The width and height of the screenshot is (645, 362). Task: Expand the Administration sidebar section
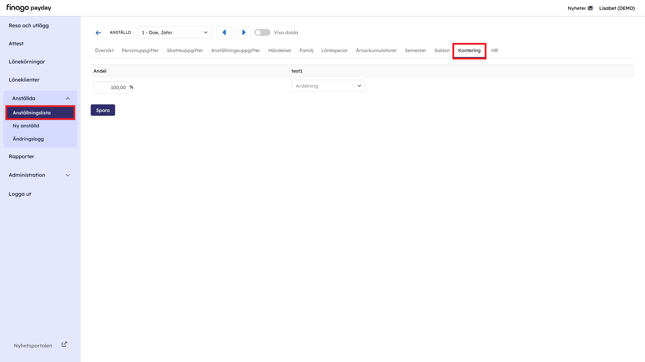pos(67,175)
